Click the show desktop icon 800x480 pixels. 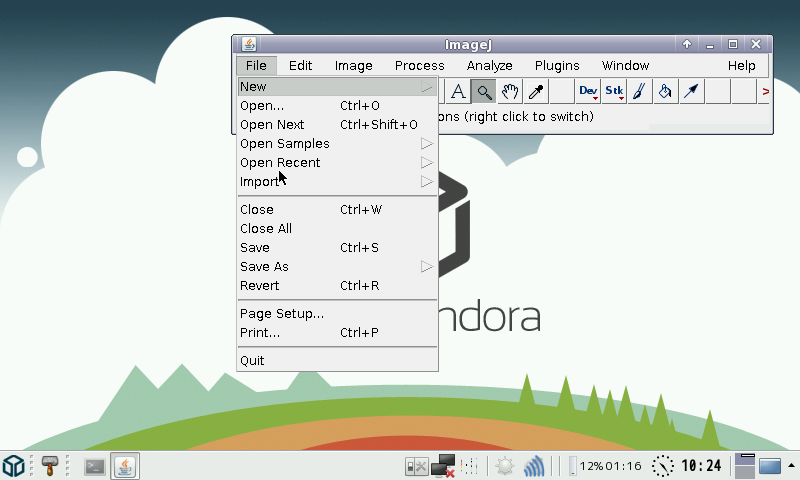point(769,466)
